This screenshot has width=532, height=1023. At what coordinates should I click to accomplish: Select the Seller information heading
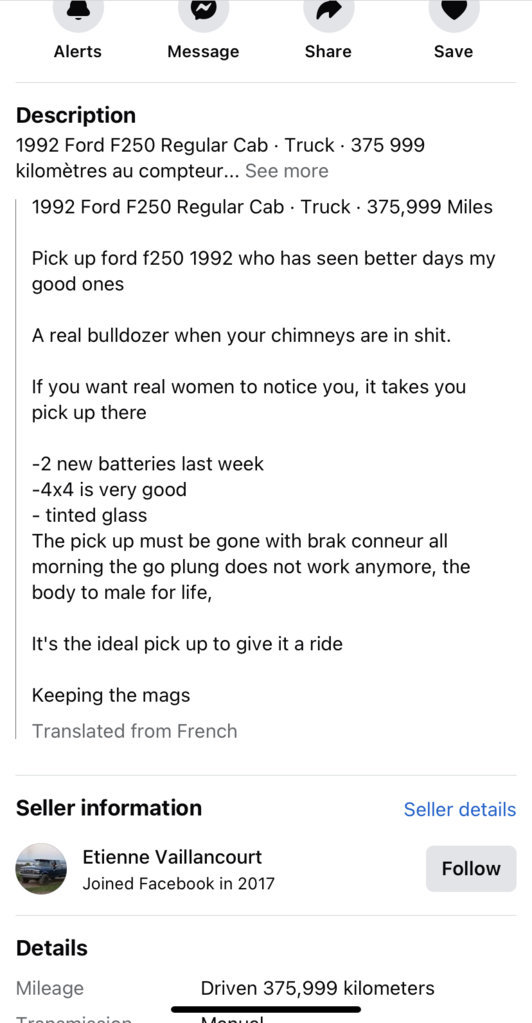tap(108, 808)
